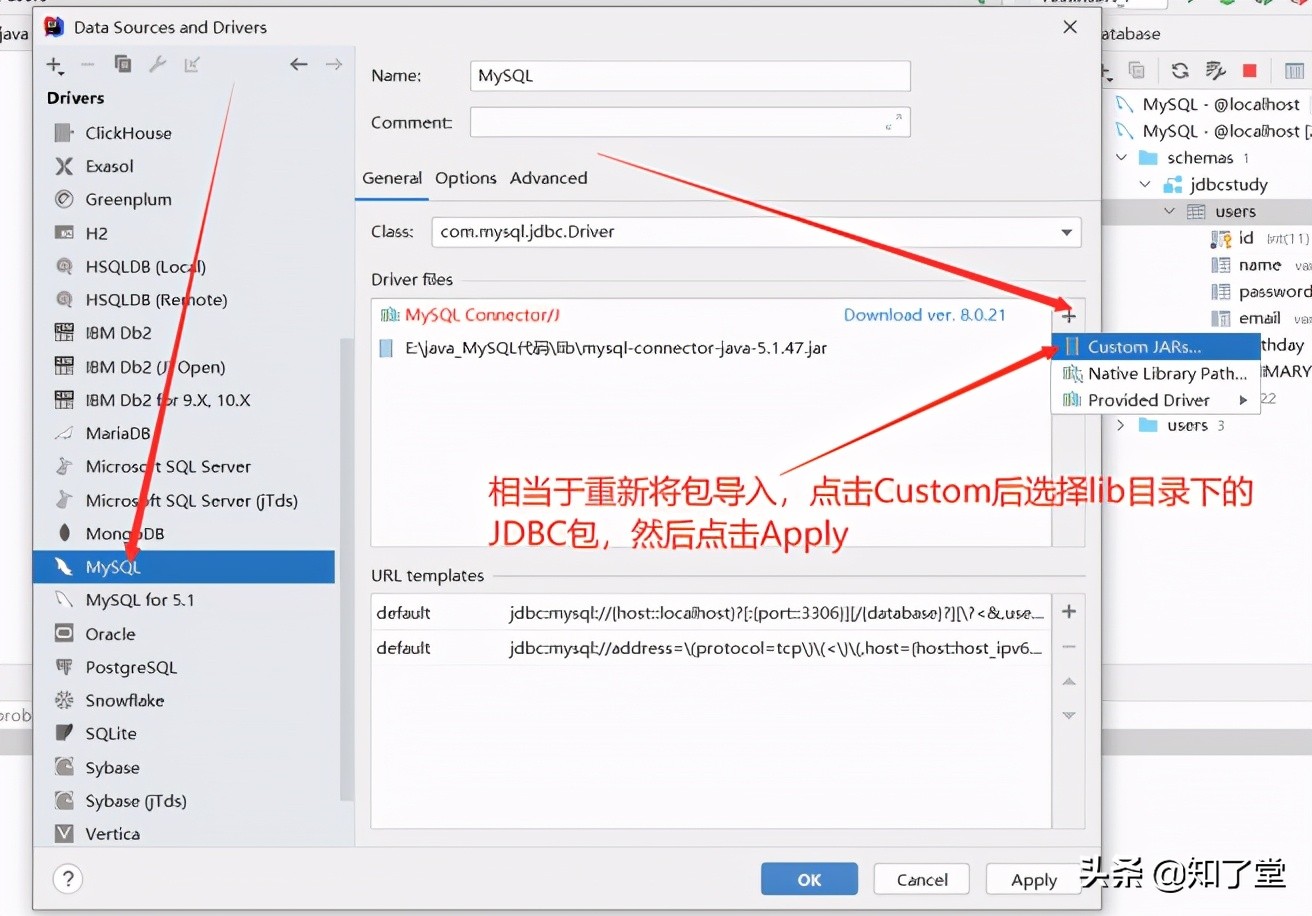Click plus to add driver file

[x=1069, y=316]
